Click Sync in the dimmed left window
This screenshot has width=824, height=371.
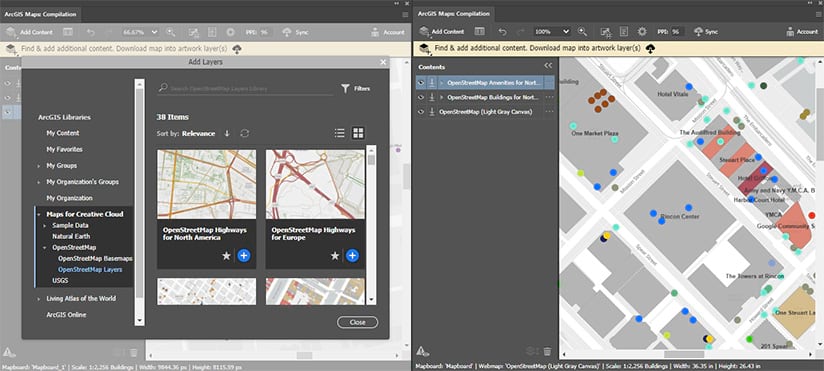point(295,32)
